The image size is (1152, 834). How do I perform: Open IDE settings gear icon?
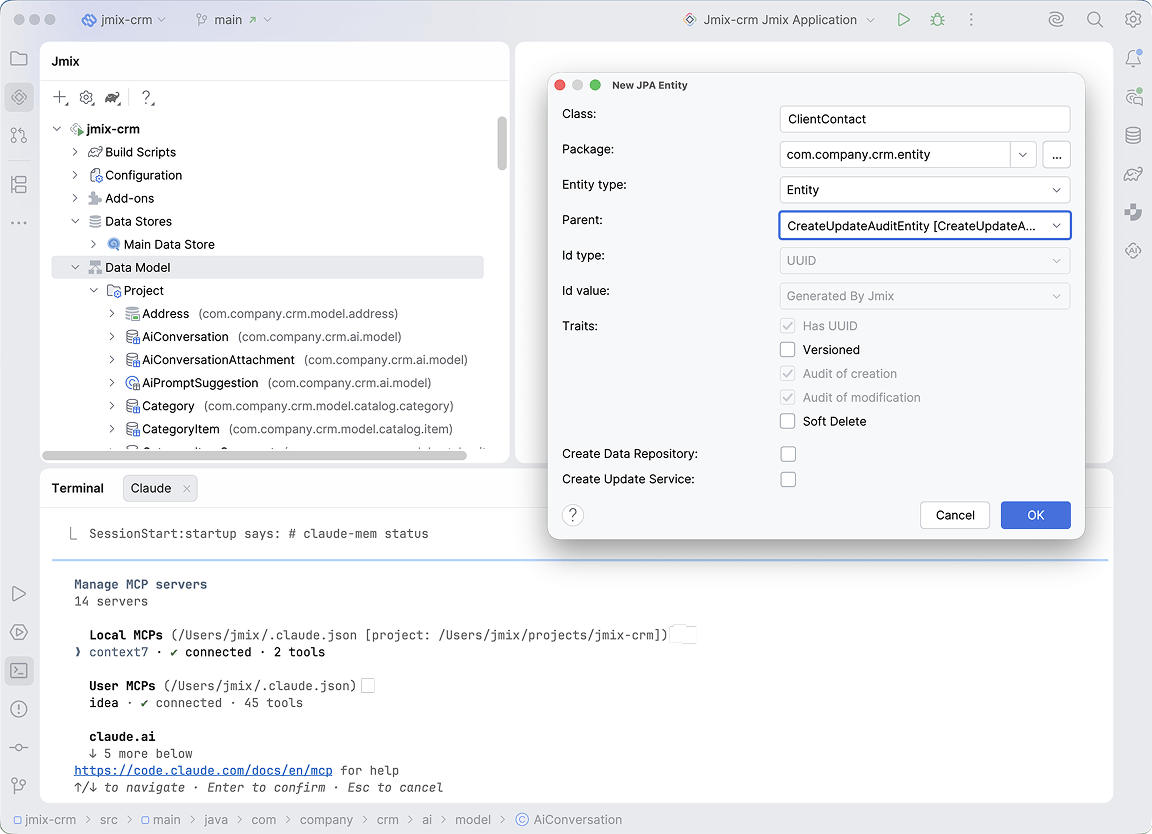point(1133,20)
